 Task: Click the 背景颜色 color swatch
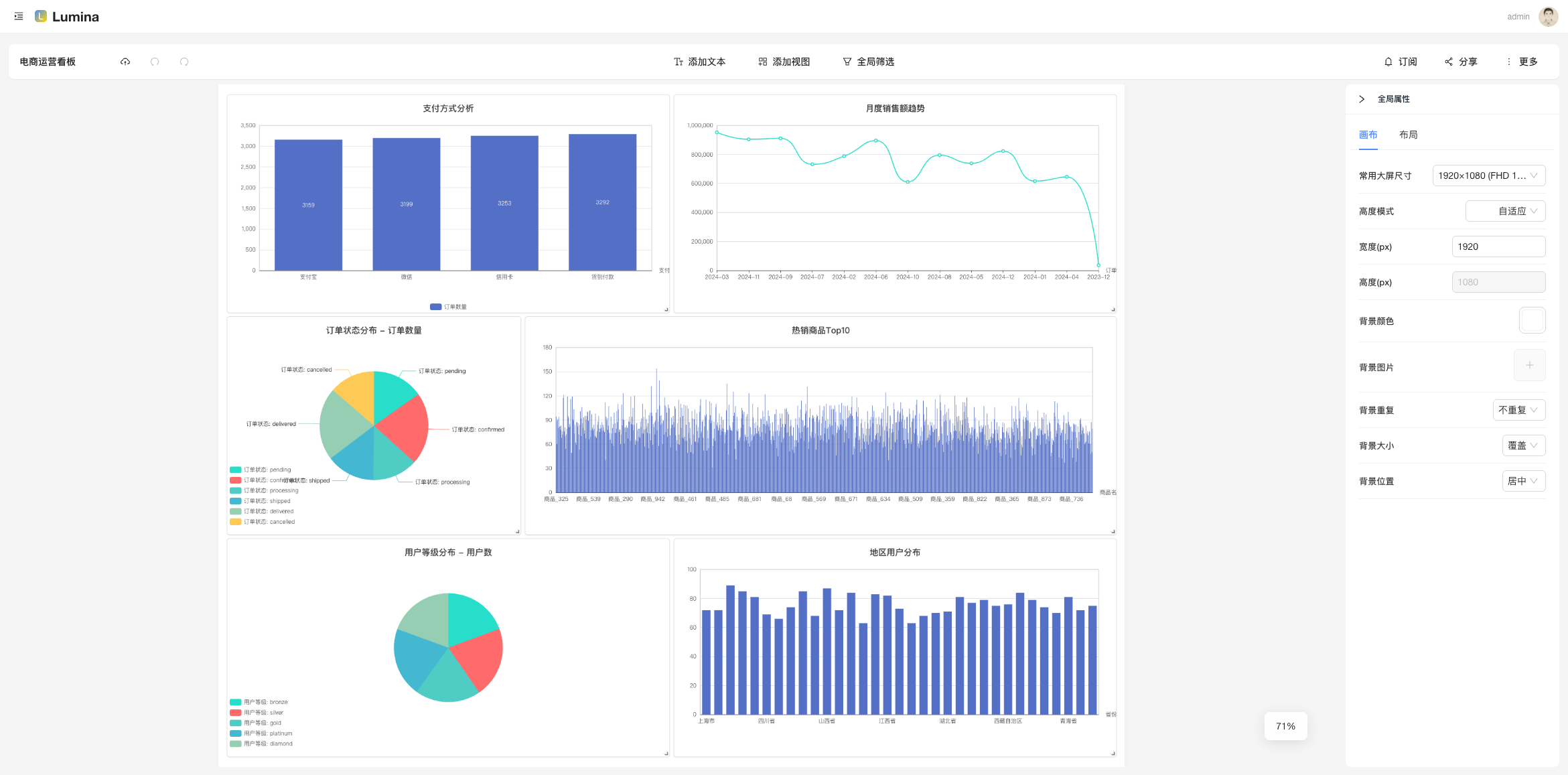[x=1532, y=320]
